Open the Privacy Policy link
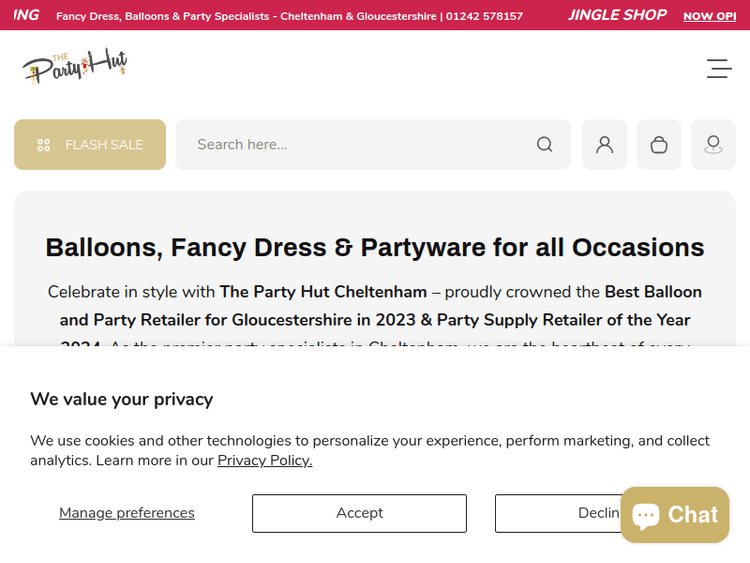The height and width of the screenshot is (563, 750). [x=265, y=460]
